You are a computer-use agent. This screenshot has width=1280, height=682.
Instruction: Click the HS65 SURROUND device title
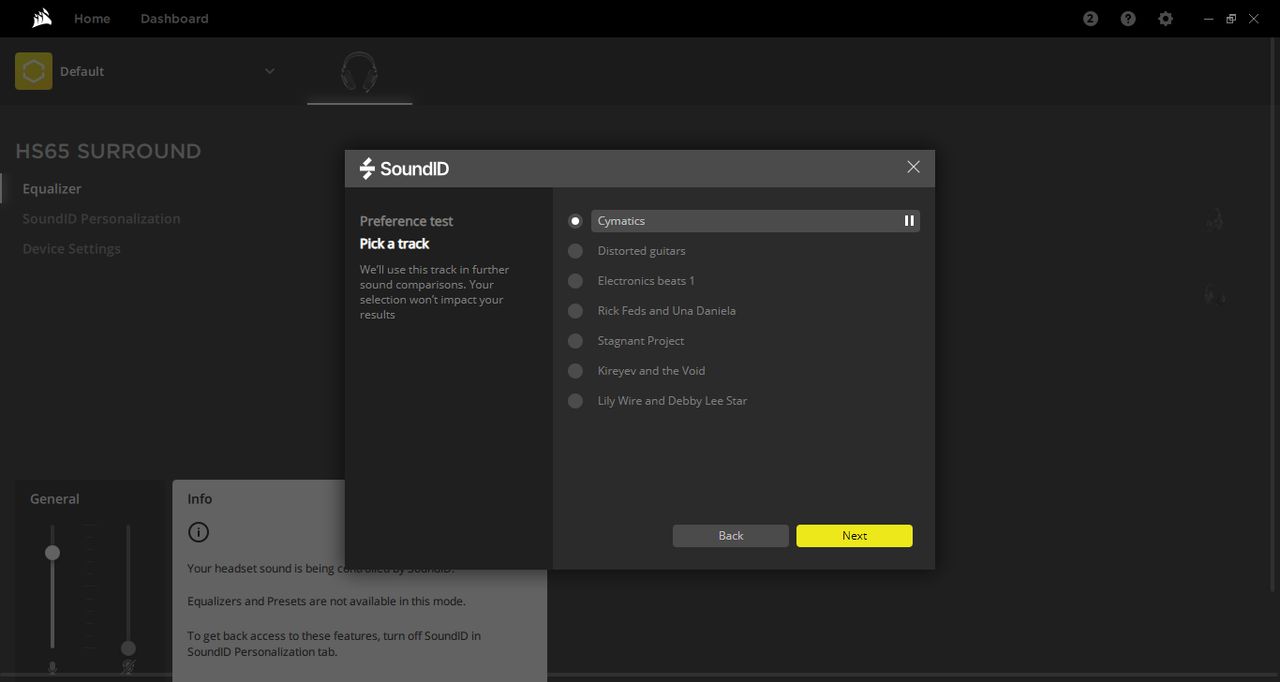point(108,152)
